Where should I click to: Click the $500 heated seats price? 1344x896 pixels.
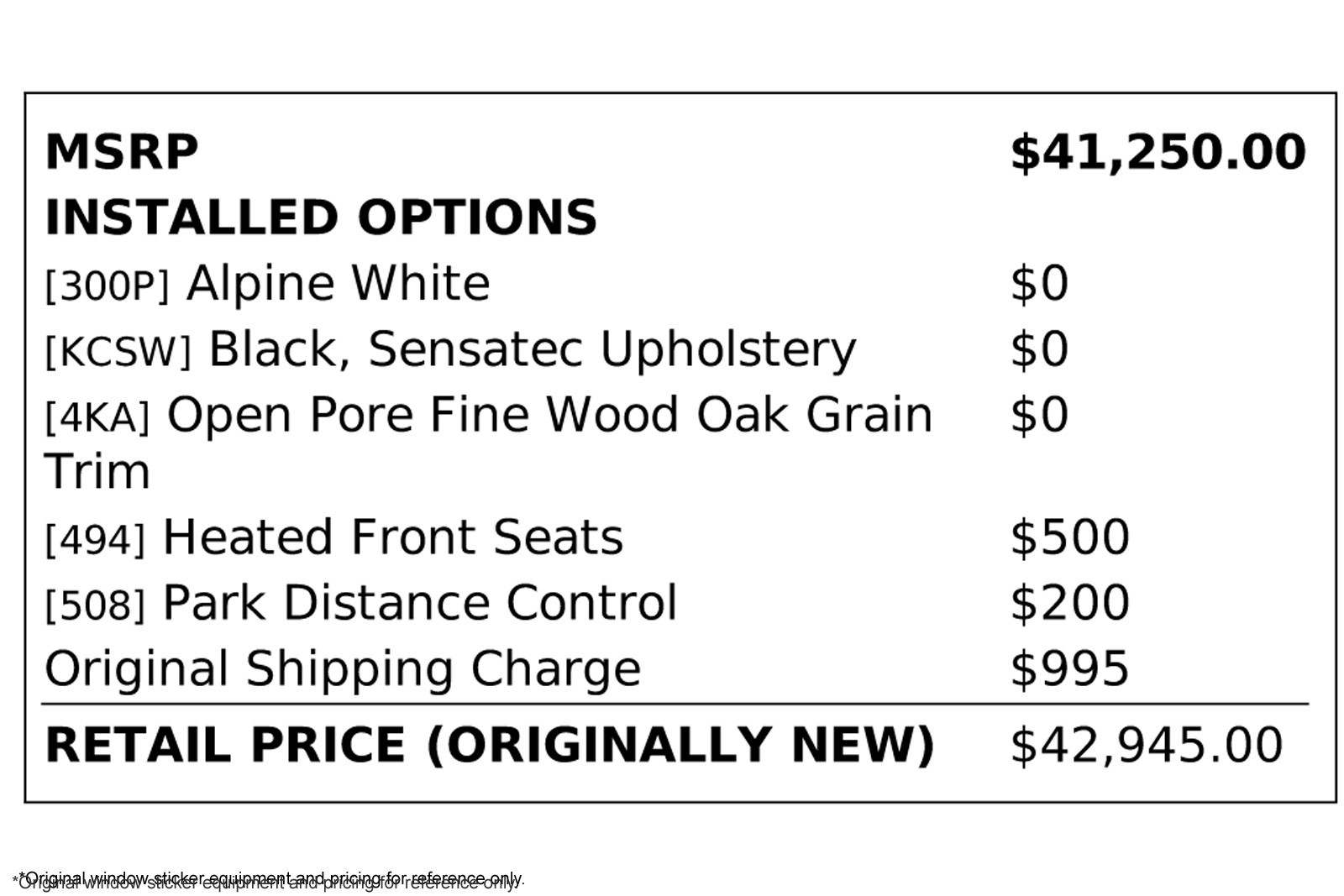coord(1069,537)
